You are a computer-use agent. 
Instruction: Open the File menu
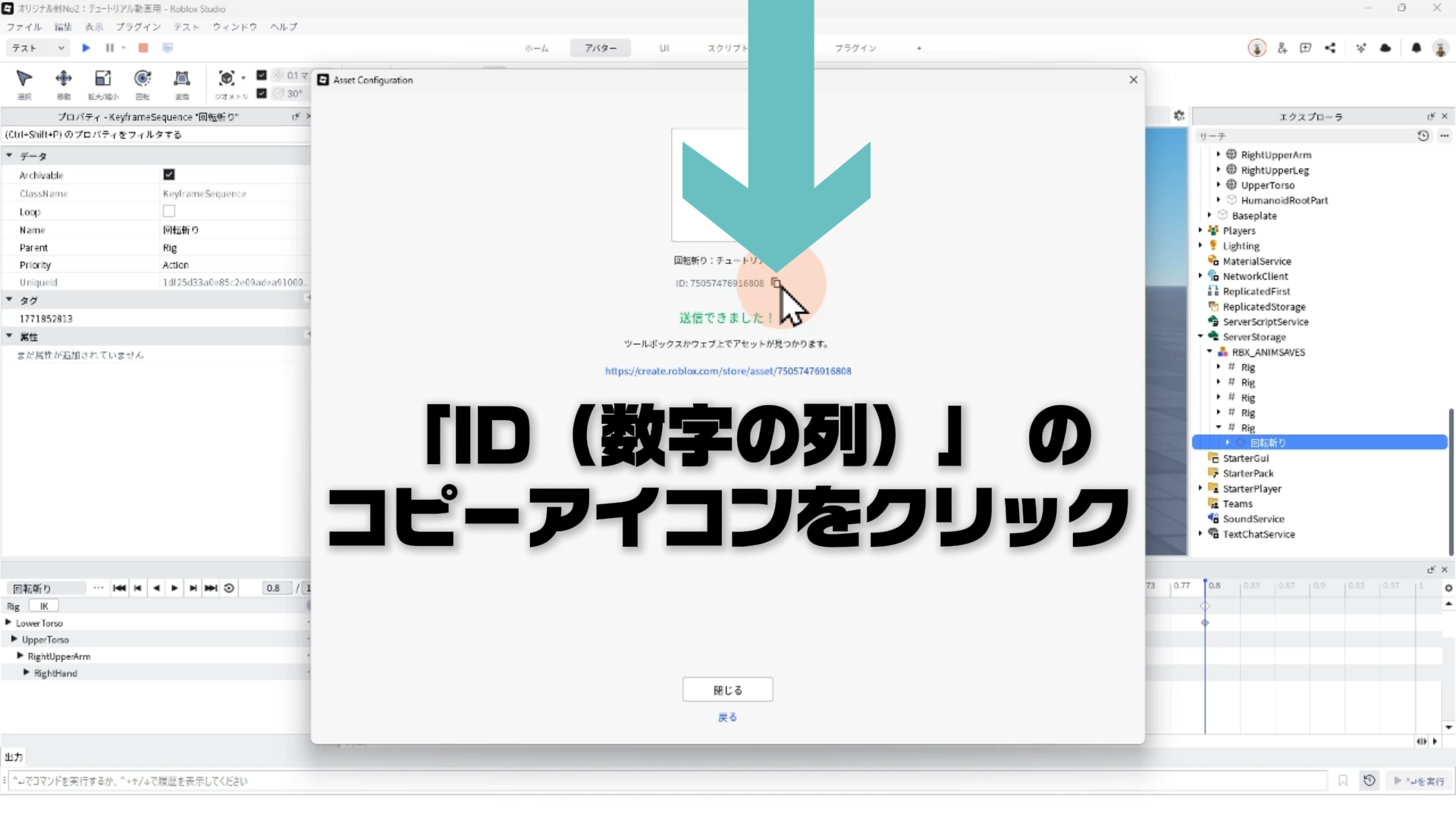24,27
